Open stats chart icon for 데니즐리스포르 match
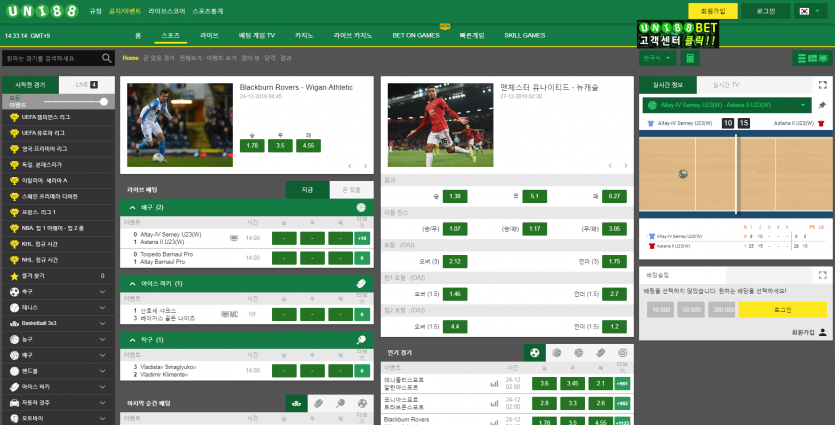Screen dimensions: 835x425 pyautogui.click(x=494, y=383)
